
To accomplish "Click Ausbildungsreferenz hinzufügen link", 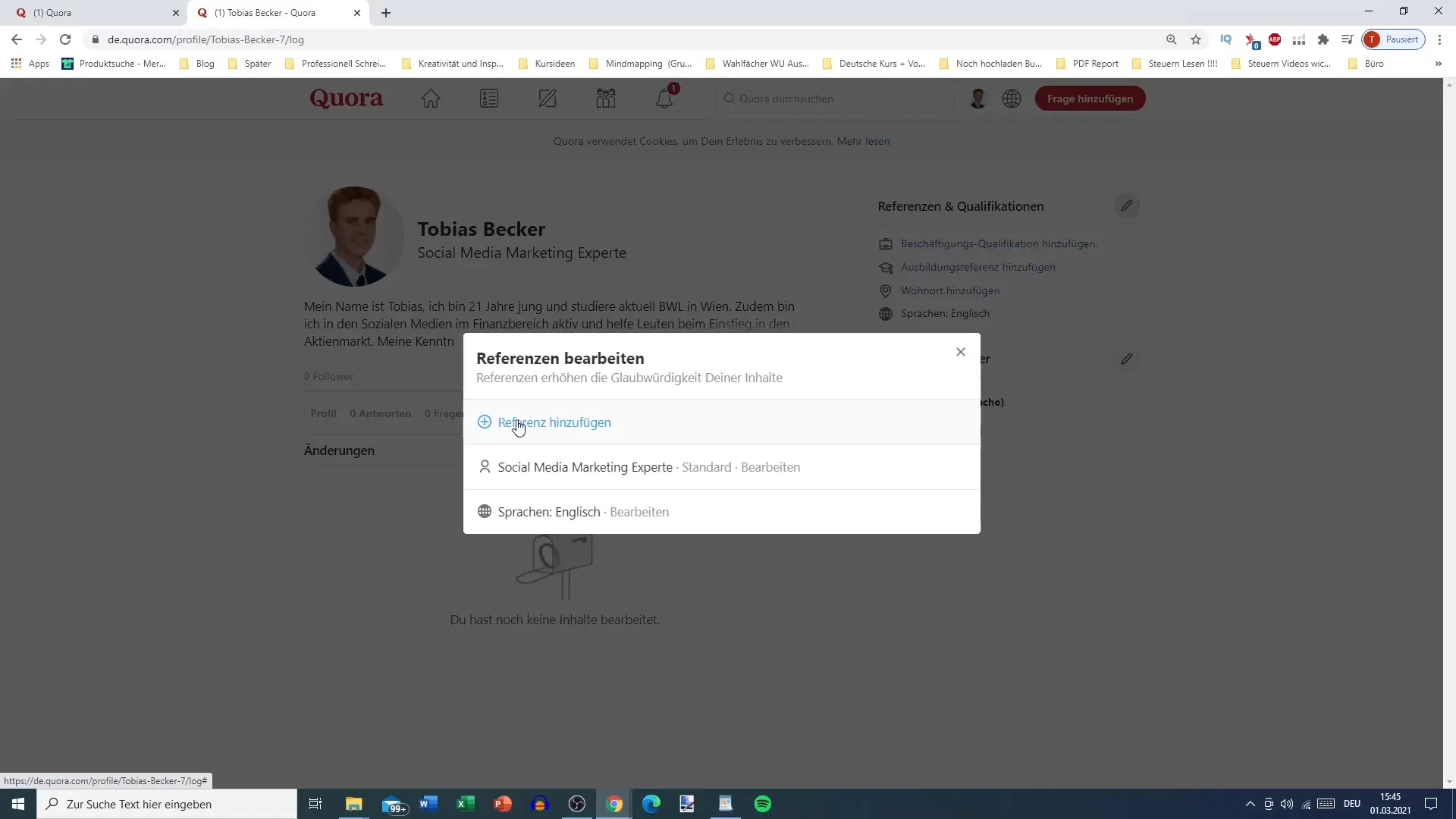I will click(977, 267).
